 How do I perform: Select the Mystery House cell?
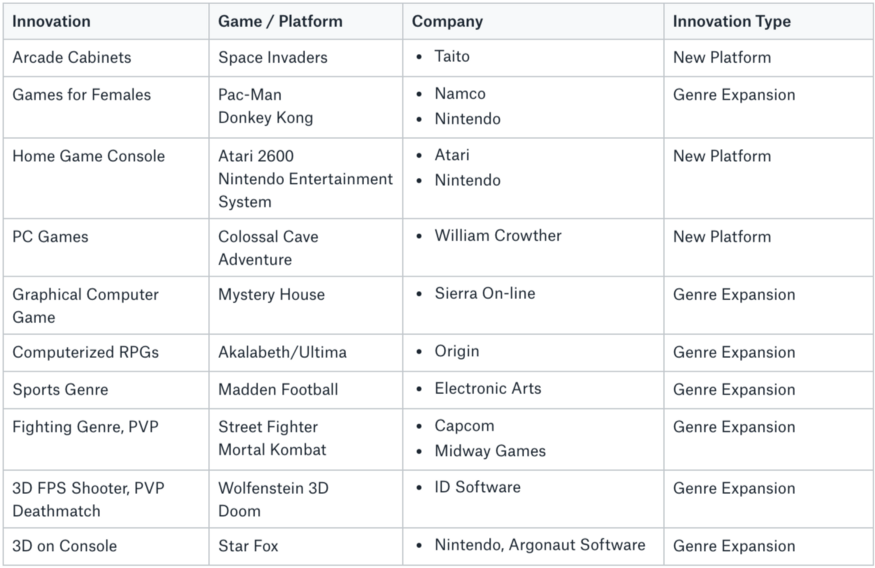pyautogui.click(x=271, y=295)
